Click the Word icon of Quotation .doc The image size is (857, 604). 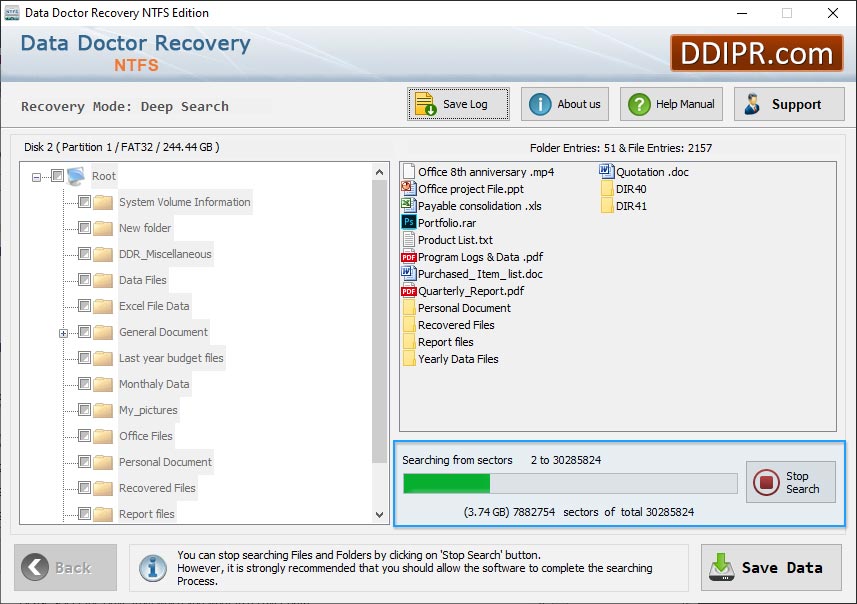pyautogui.click(x=607, y=172)
